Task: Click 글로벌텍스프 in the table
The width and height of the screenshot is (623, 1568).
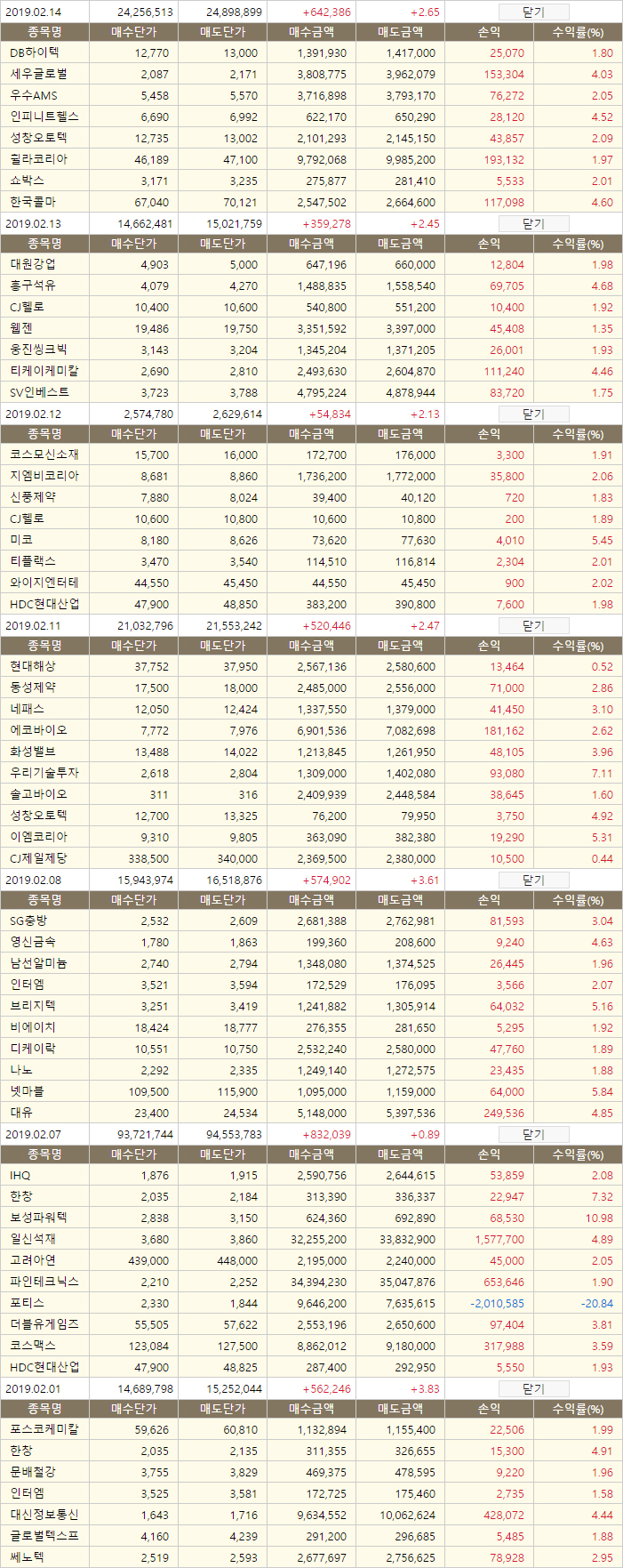Action: tap(44, 1537)
